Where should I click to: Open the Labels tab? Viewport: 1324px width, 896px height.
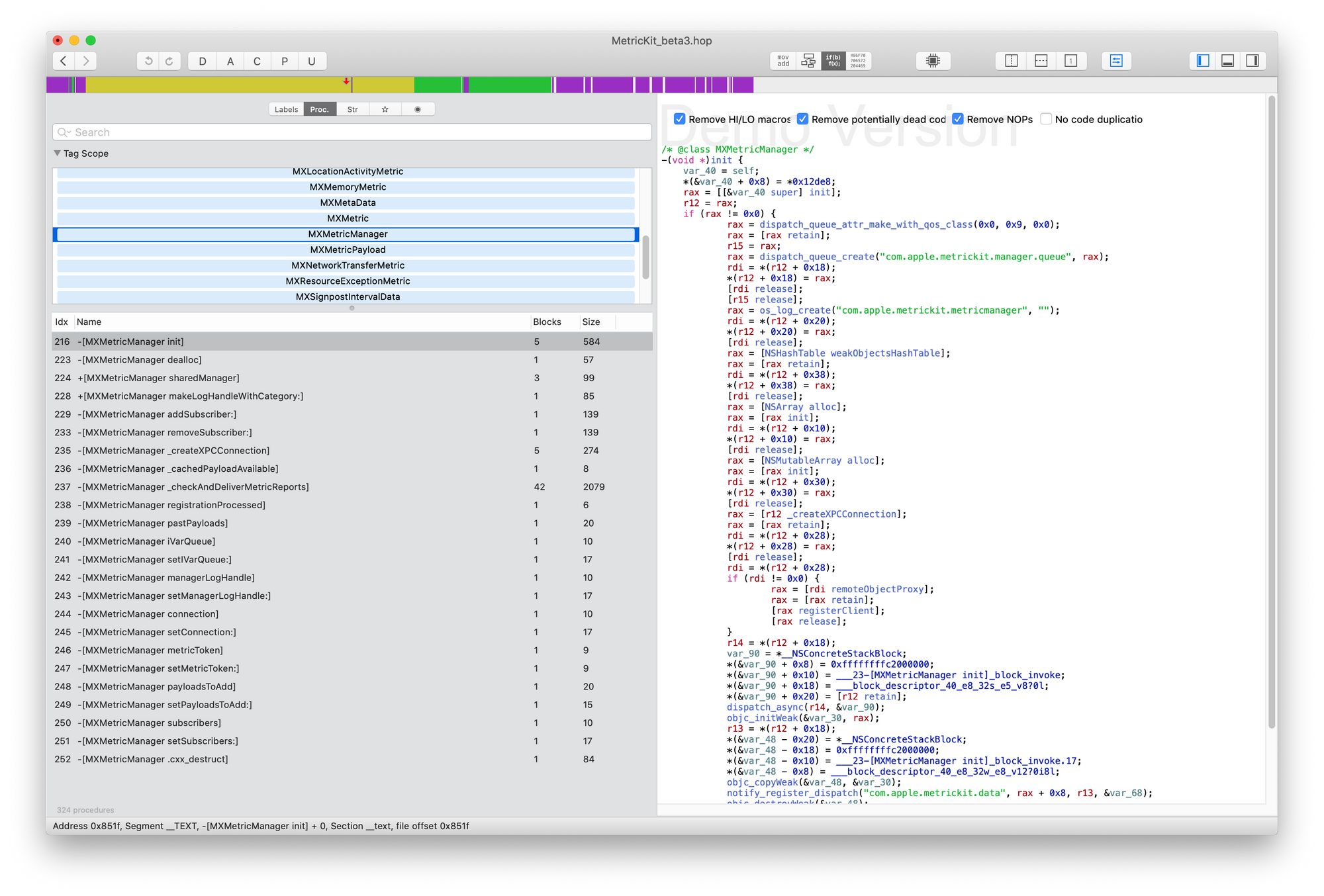(x=287, y=109)
